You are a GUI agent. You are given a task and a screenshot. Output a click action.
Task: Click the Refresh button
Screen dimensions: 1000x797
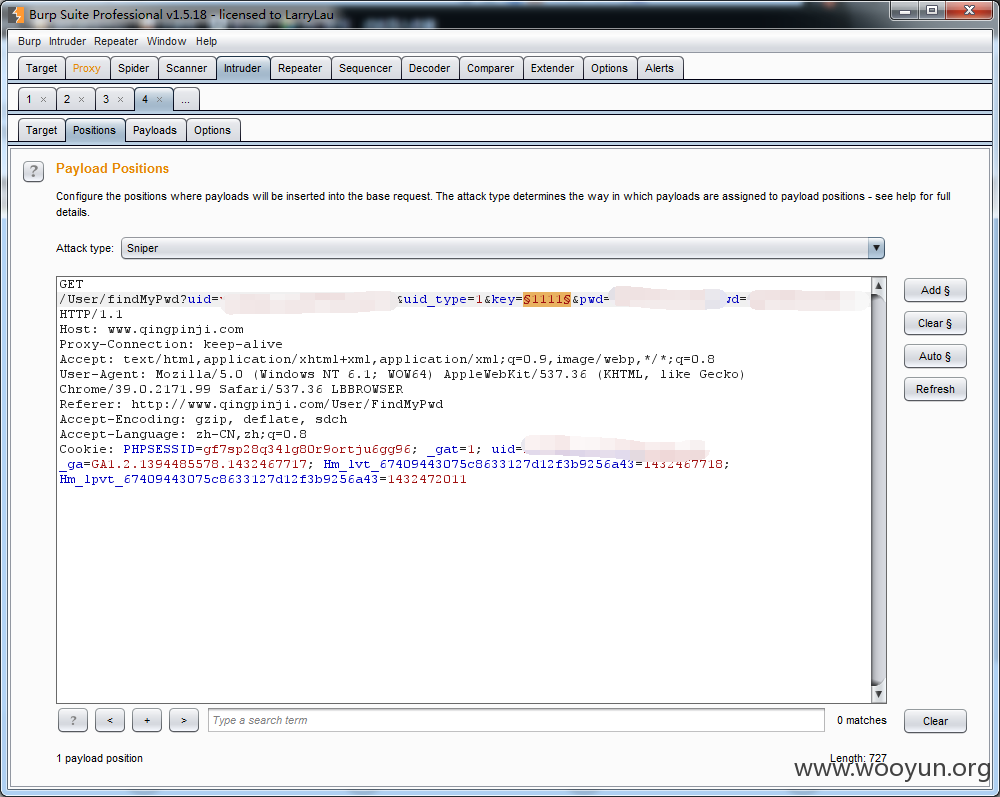click(935, 389)
